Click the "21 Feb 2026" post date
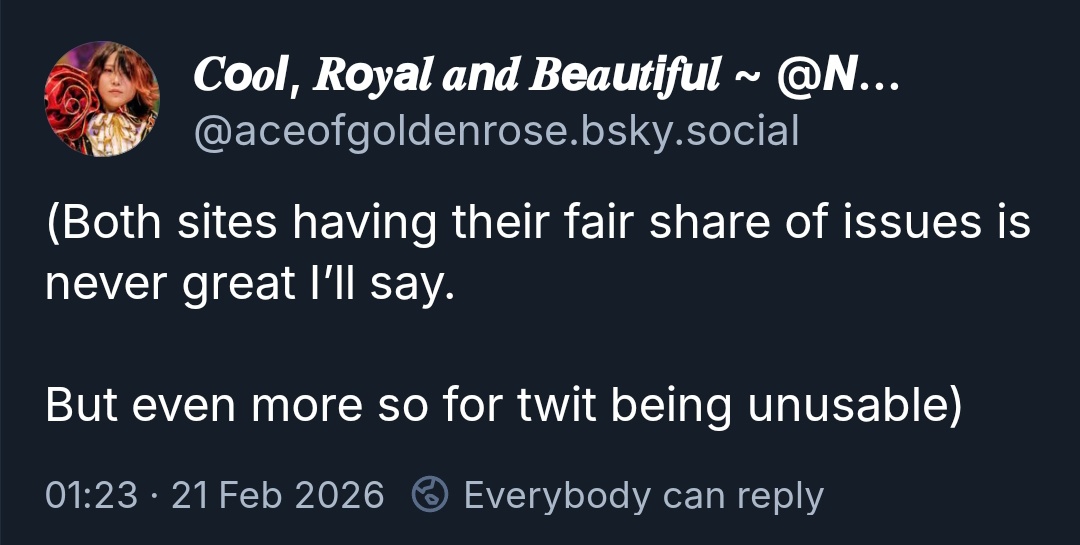This screenshot has height=545, width=1080. coord(278,495)
